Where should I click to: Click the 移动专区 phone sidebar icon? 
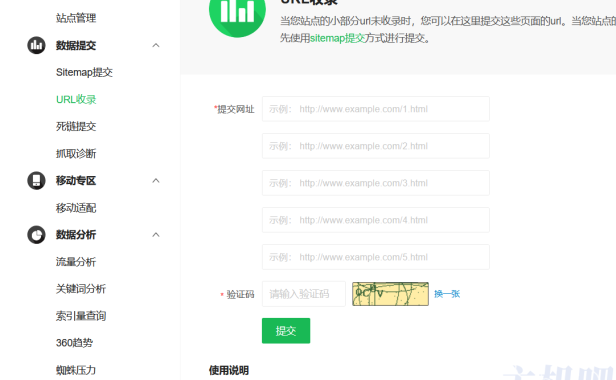[x=36, y=180]
